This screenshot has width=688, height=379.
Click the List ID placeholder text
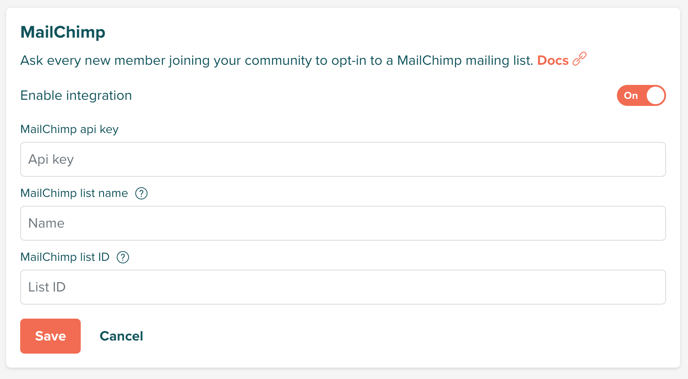47,287
